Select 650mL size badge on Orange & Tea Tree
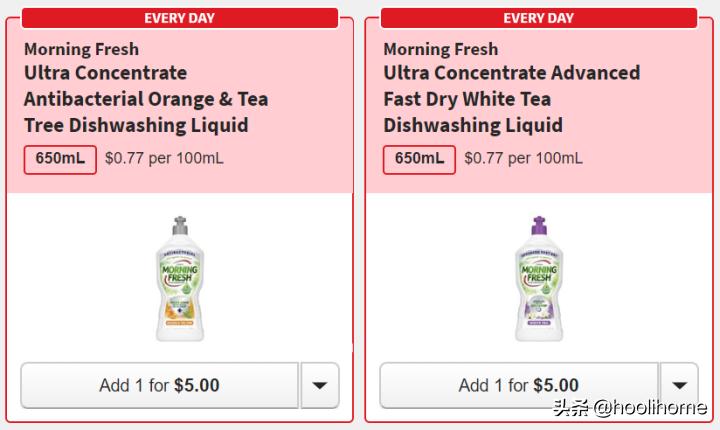 point(60,159)
